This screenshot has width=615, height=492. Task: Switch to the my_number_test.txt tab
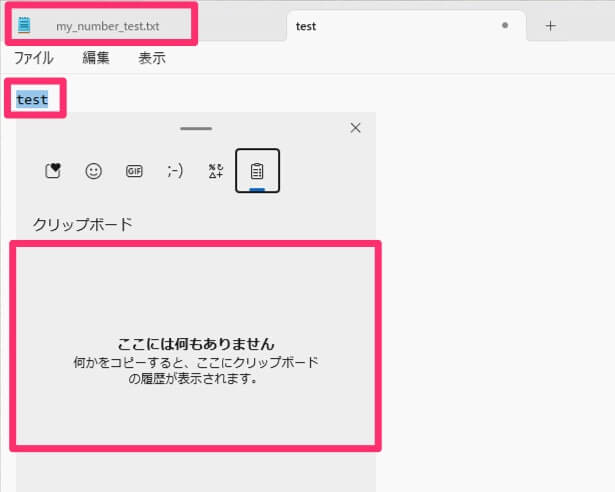(101, 26)
